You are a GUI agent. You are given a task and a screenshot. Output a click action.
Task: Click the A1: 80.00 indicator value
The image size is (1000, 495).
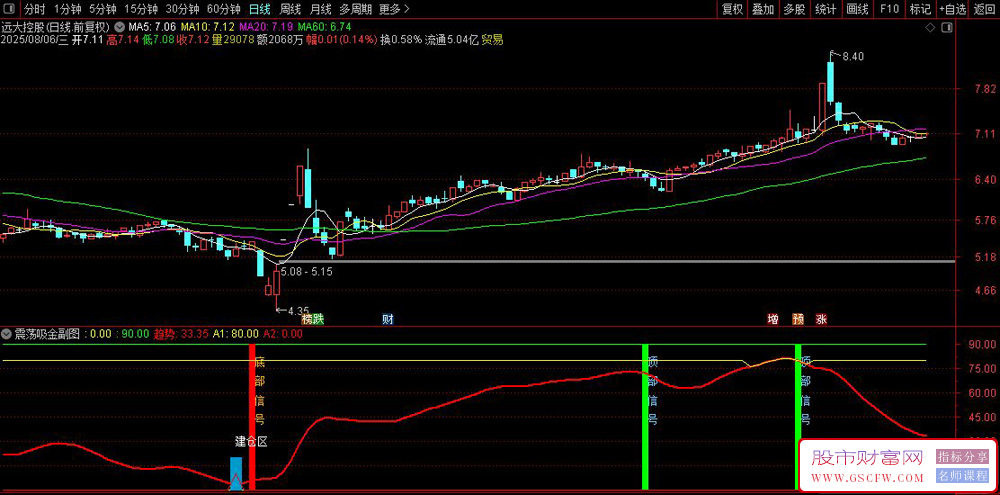[235, 334]
